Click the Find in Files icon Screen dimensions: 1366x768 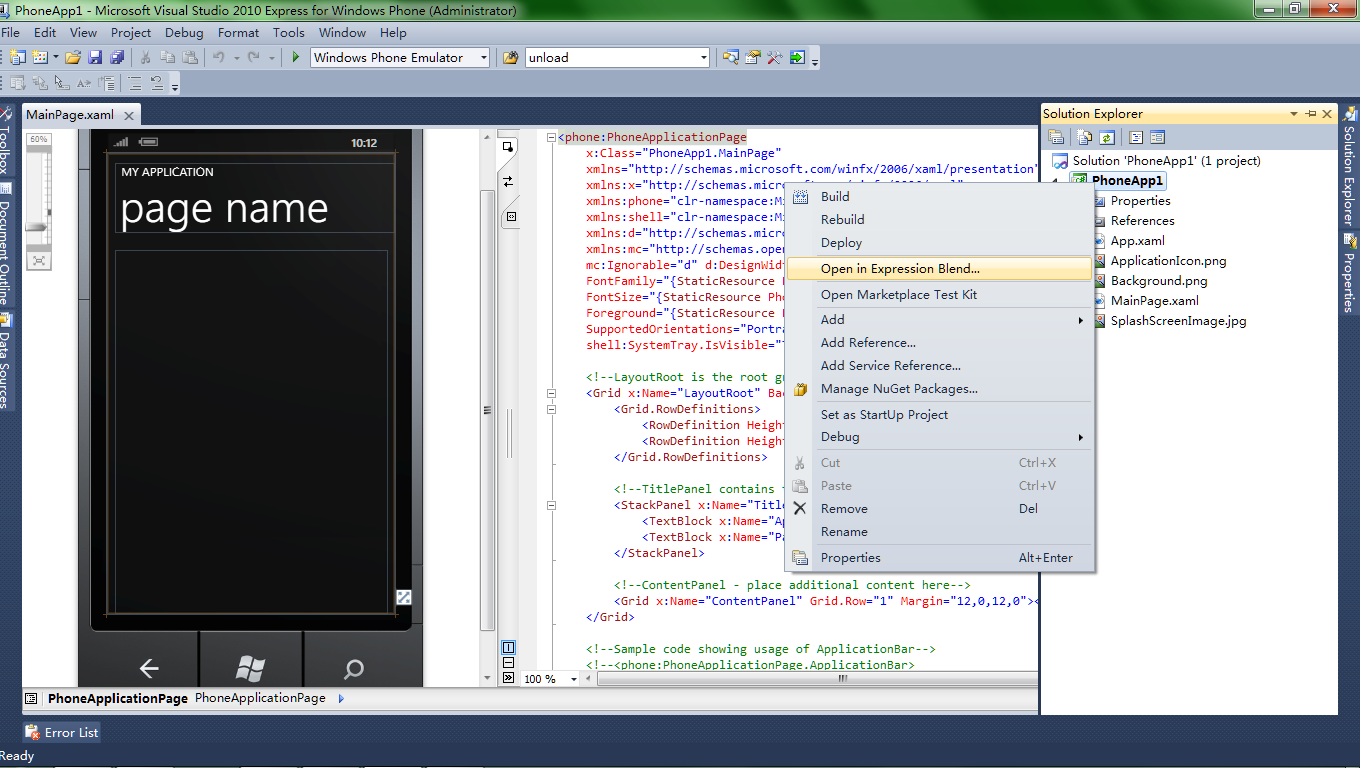[511, 58]
